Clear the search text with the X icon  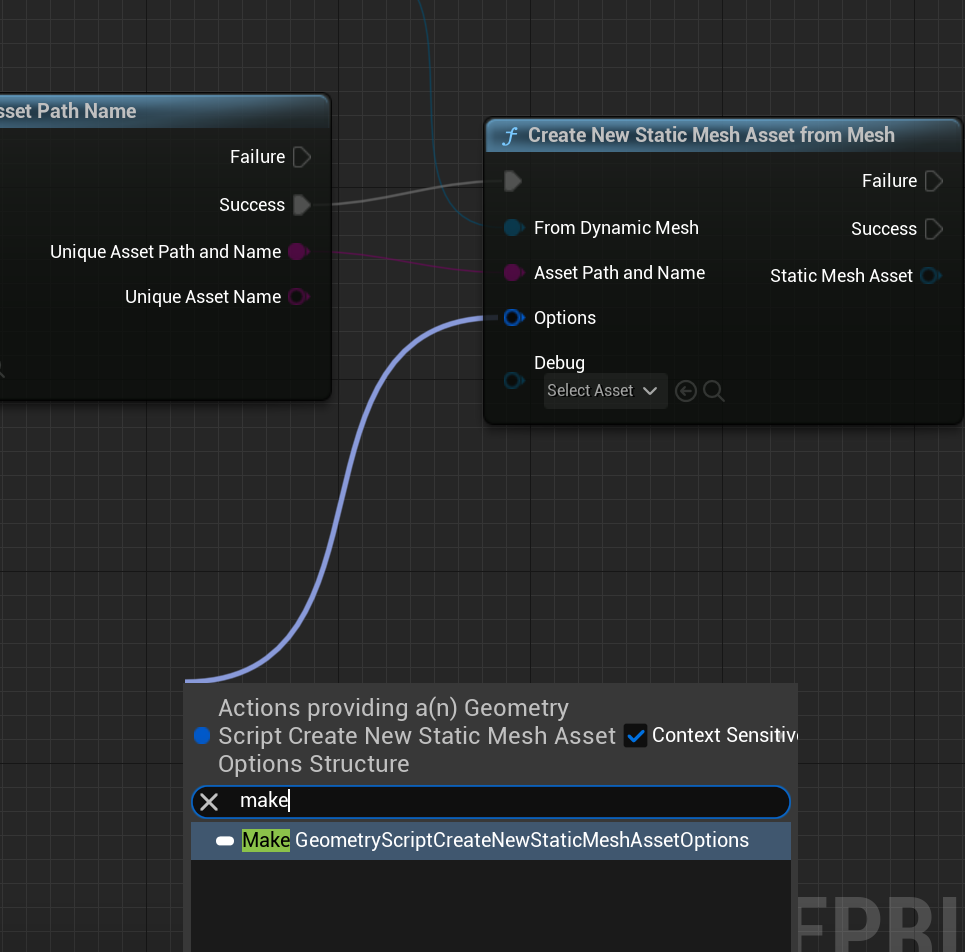209,802
